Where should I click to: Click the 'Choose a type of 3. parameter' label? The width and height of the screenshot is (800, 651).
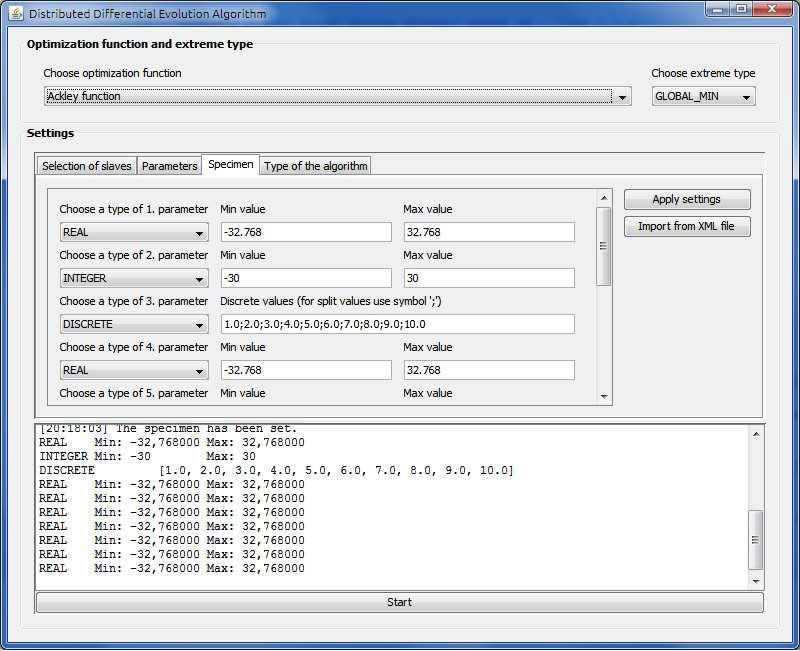click(134, 301)
